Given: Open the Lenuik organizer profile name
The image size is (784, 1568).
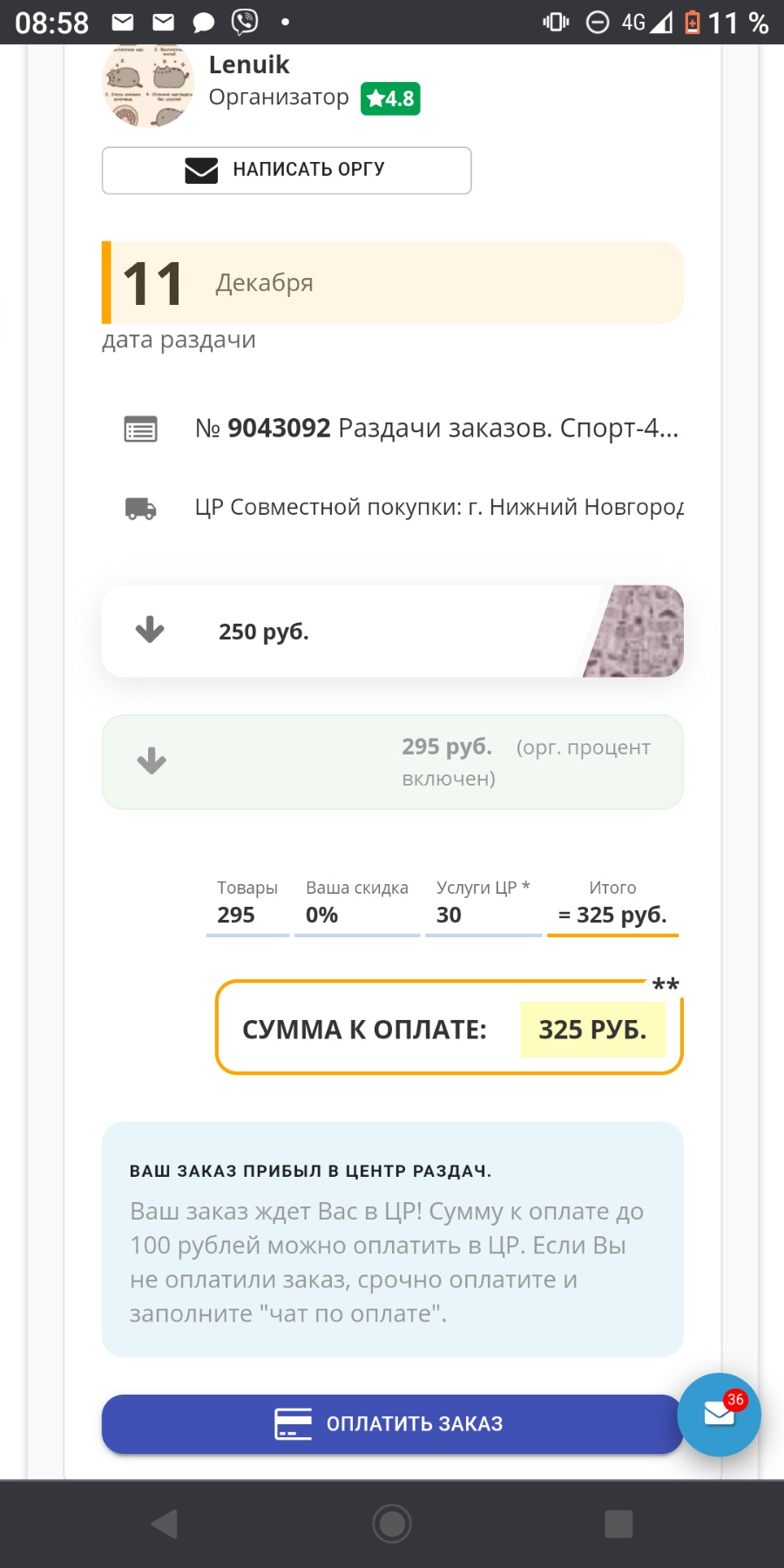Looking at the screenshot, I should (x=249, y=65).
